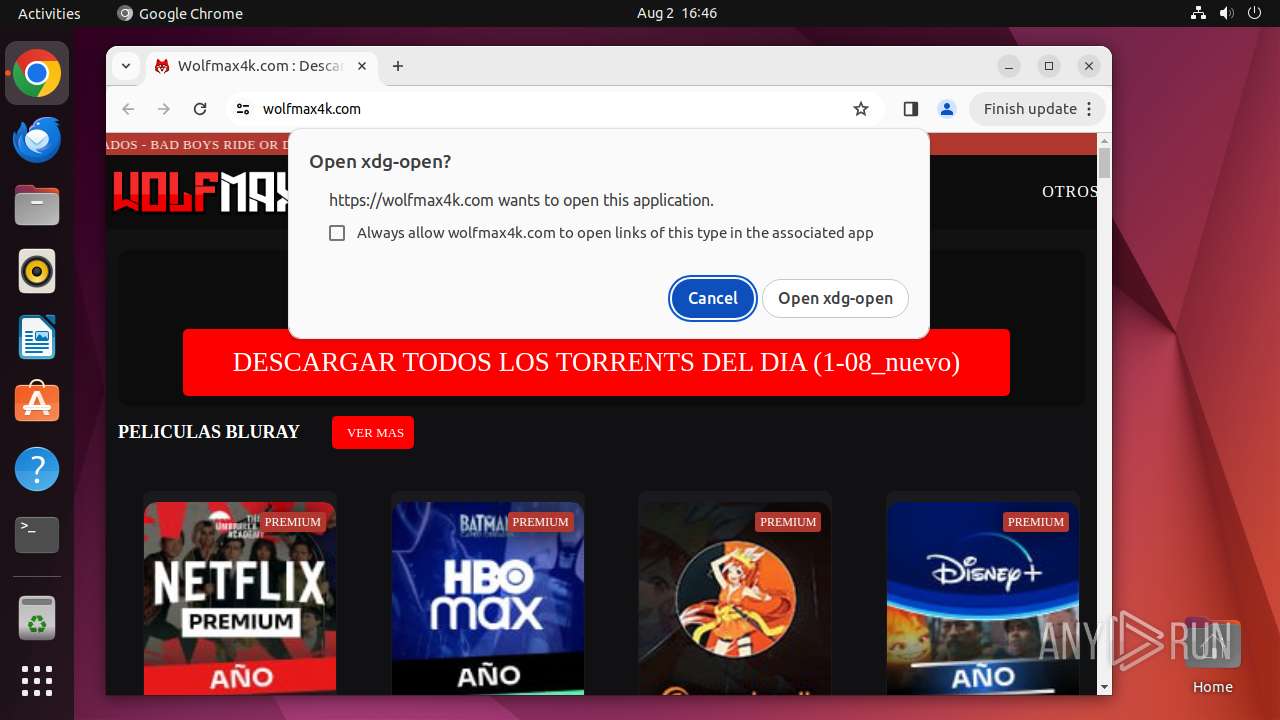Open volume control in system tray
Image resolution: width=1280 pixels, height=720 pixels.
(1227, 13)
